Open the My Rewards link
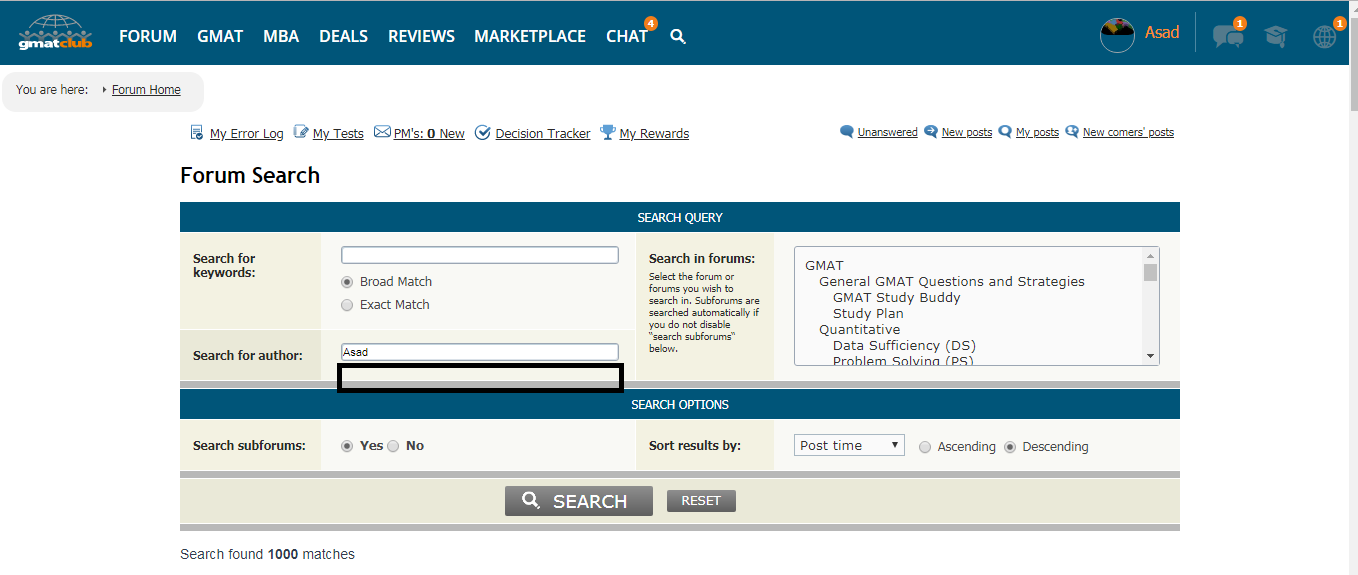The height and width of the screenshot is (575, 1358). tap(654, 134)
